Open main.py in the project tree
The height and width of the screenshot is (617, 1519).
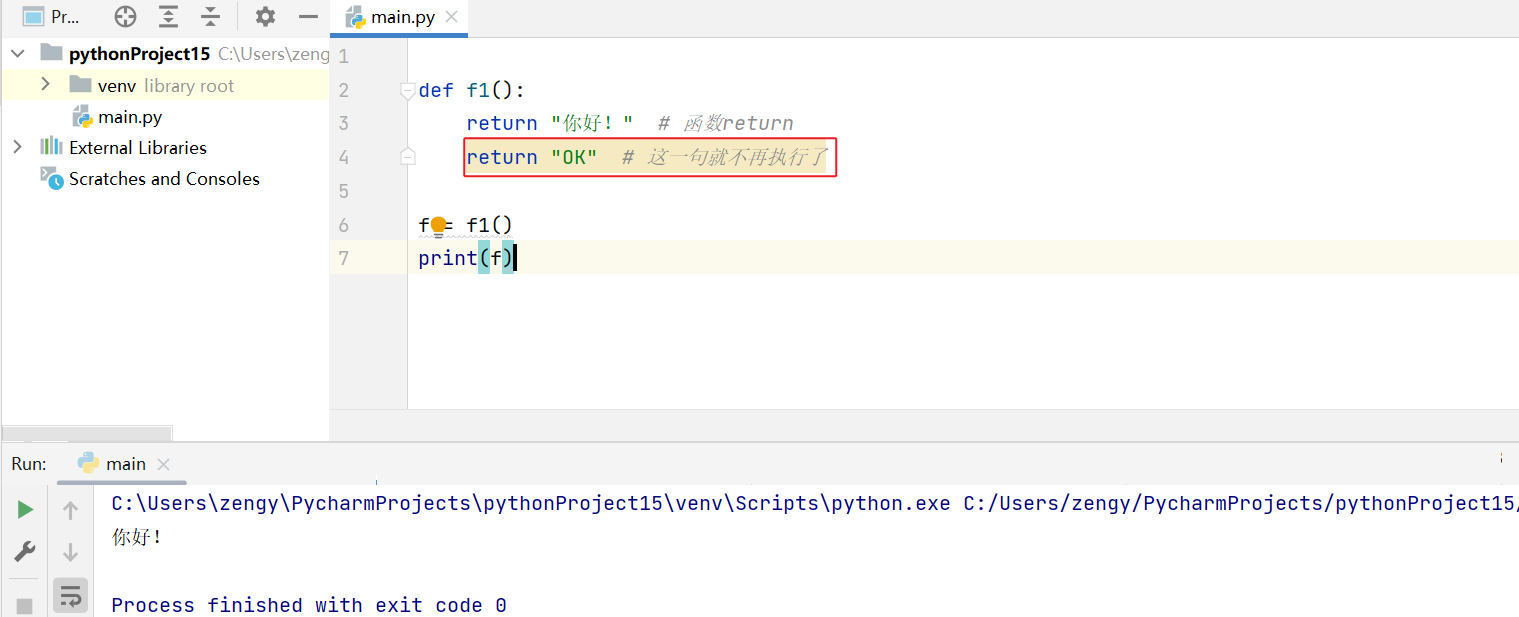130,117
